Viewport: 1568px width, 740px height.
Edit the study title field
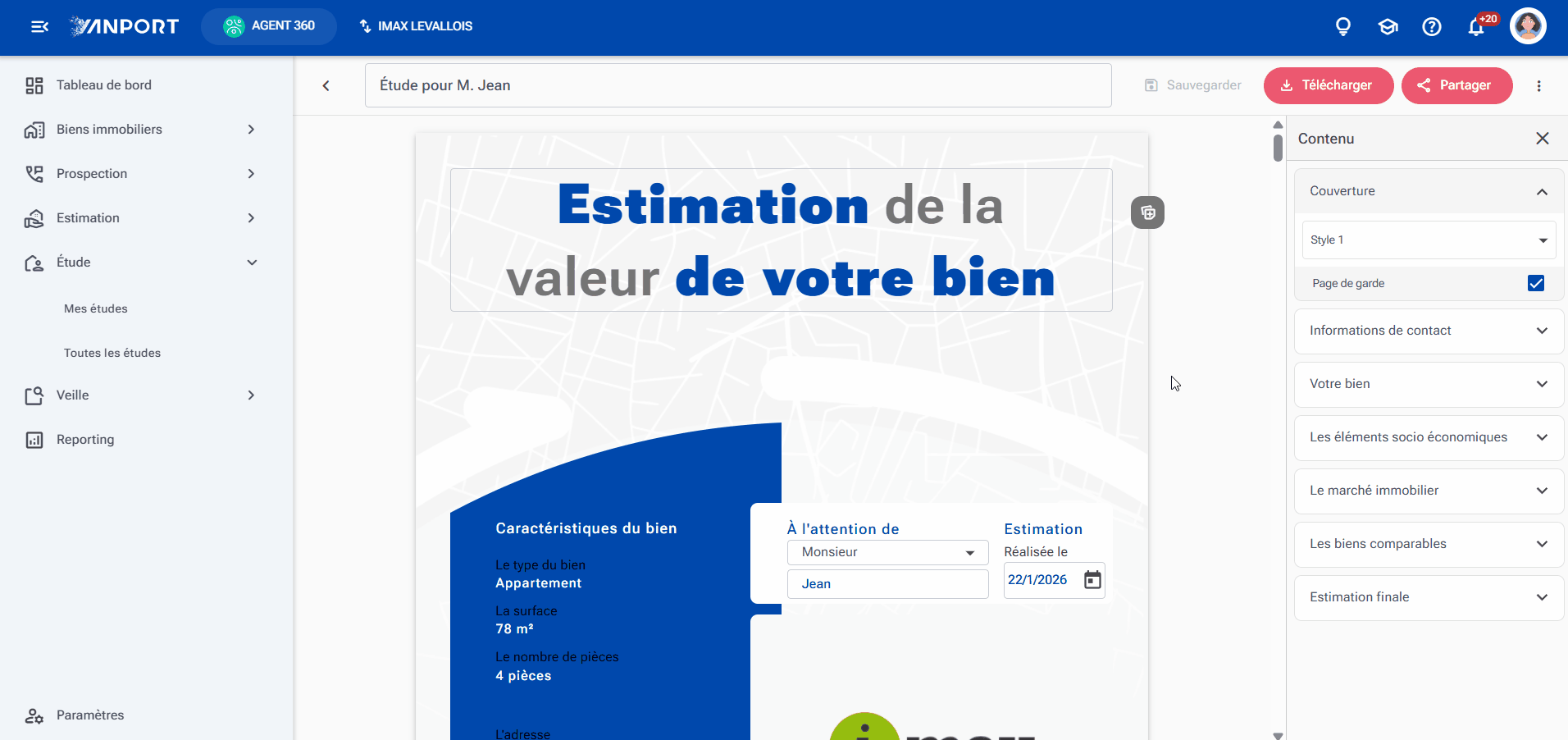coord(738,85)
